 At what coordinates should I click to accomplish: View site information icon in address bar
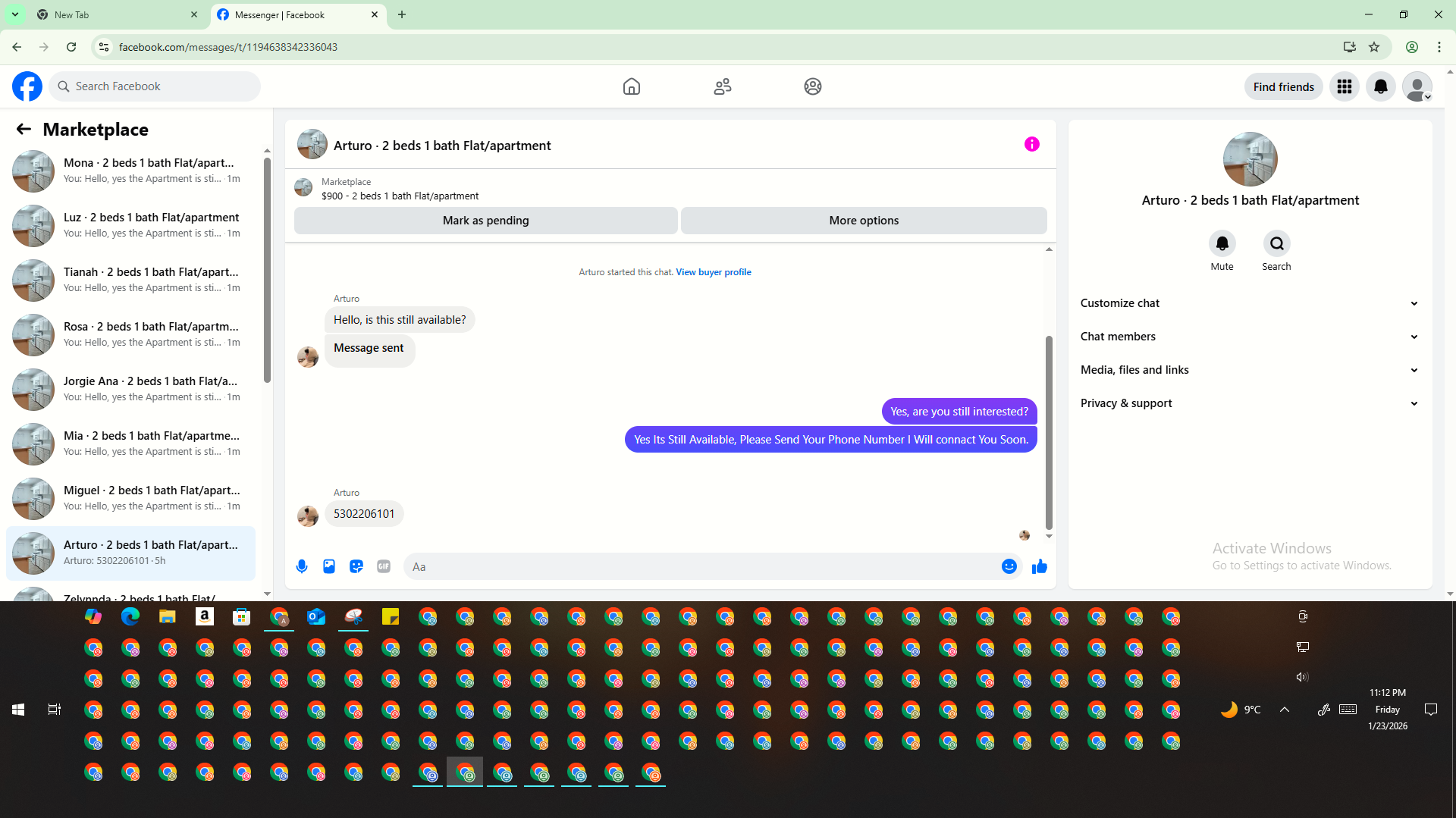[x=104, y=47]
